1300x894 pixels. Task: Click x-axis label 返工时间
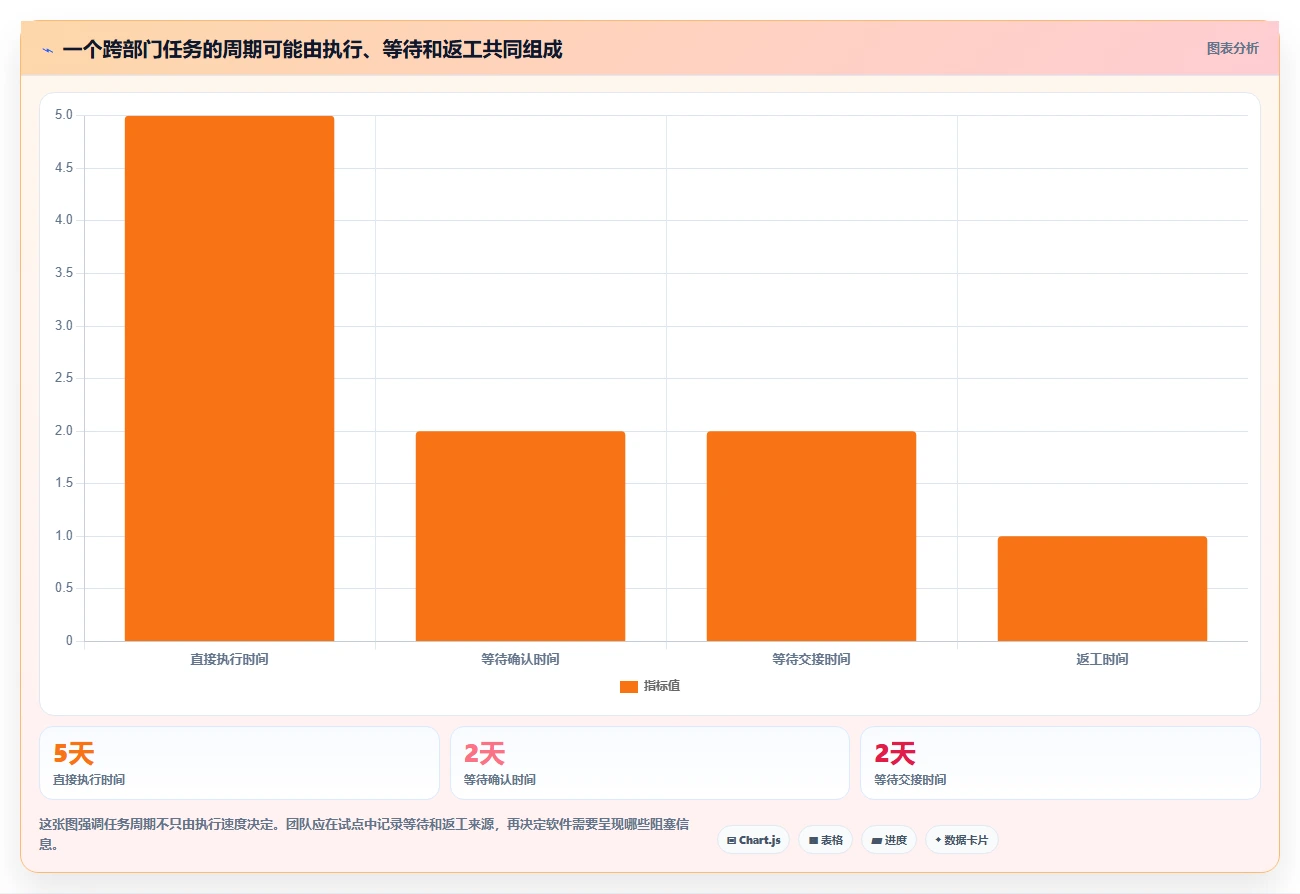(1102, 659)
